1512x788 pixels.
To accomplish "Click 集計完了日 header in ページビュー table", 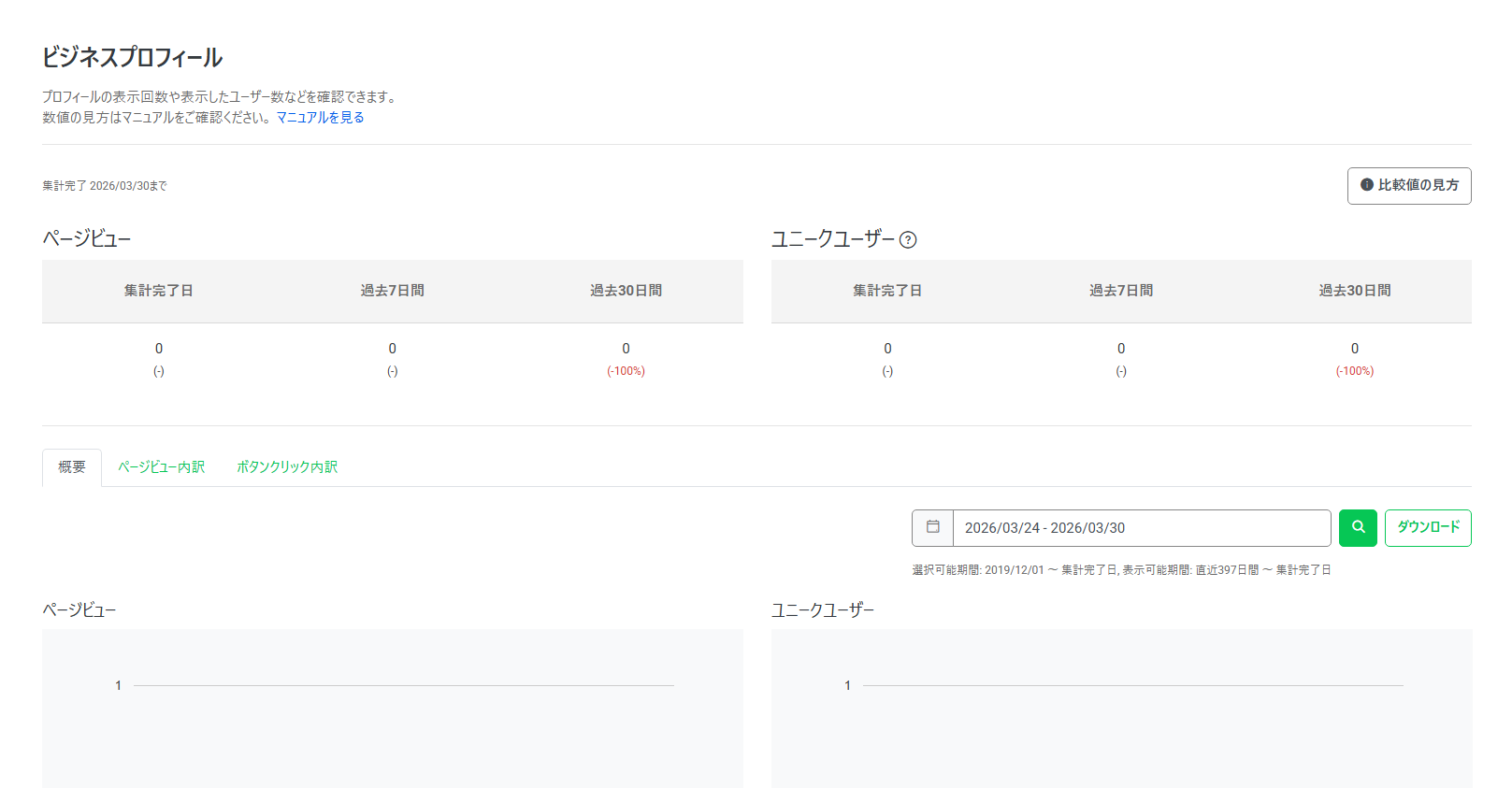I will tap(159, 291).
